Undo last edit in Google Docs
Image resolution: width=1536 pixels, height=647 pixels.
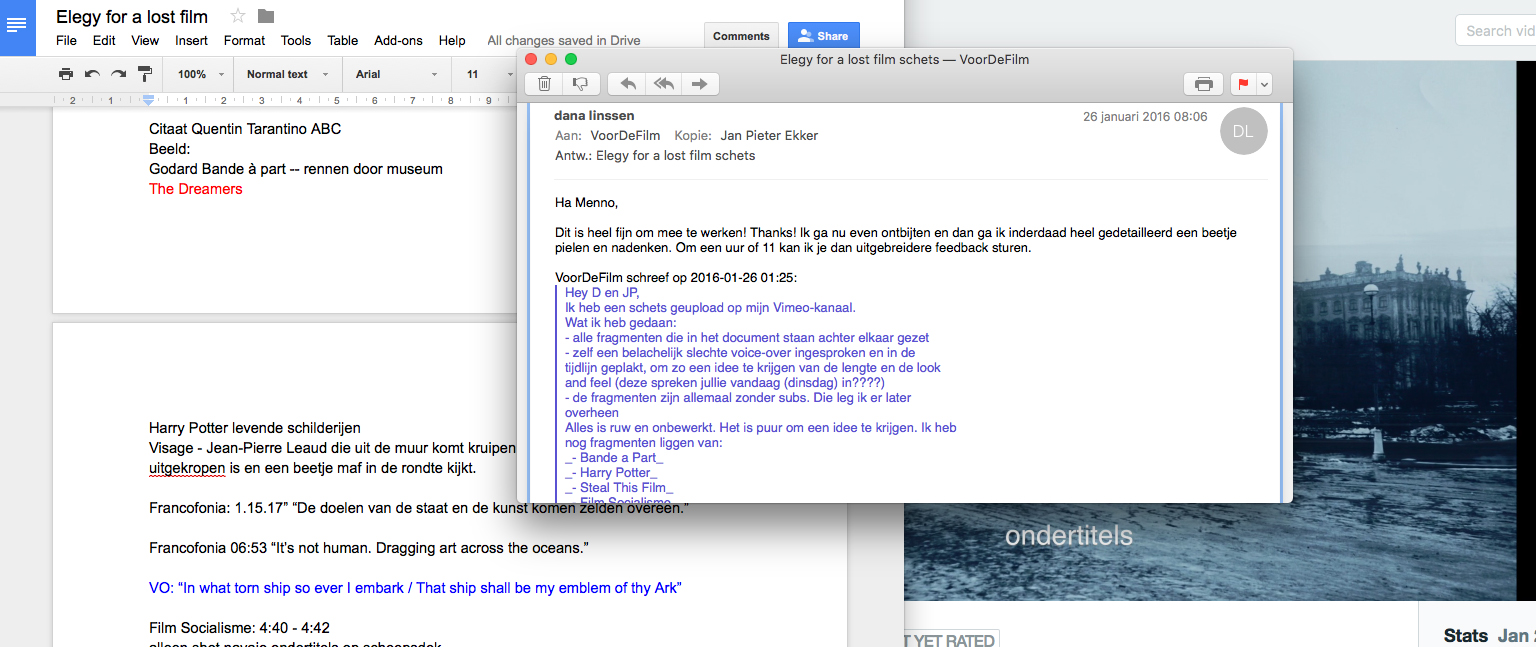click(x=92, y=74)
